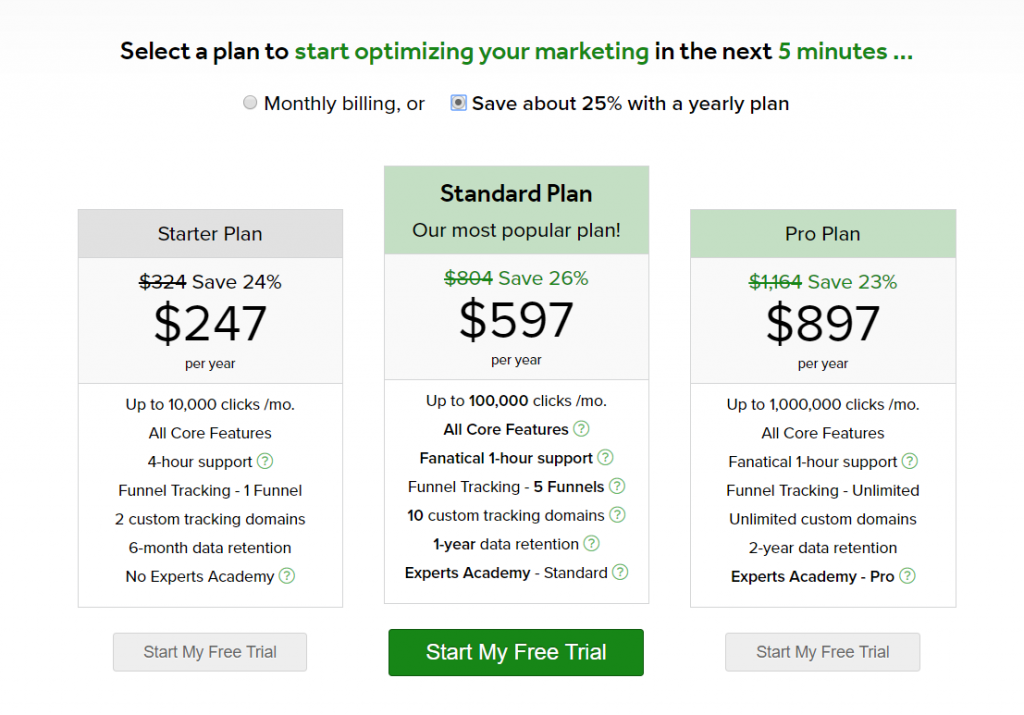Select the yearly plan radio button

tap(458, 103)
